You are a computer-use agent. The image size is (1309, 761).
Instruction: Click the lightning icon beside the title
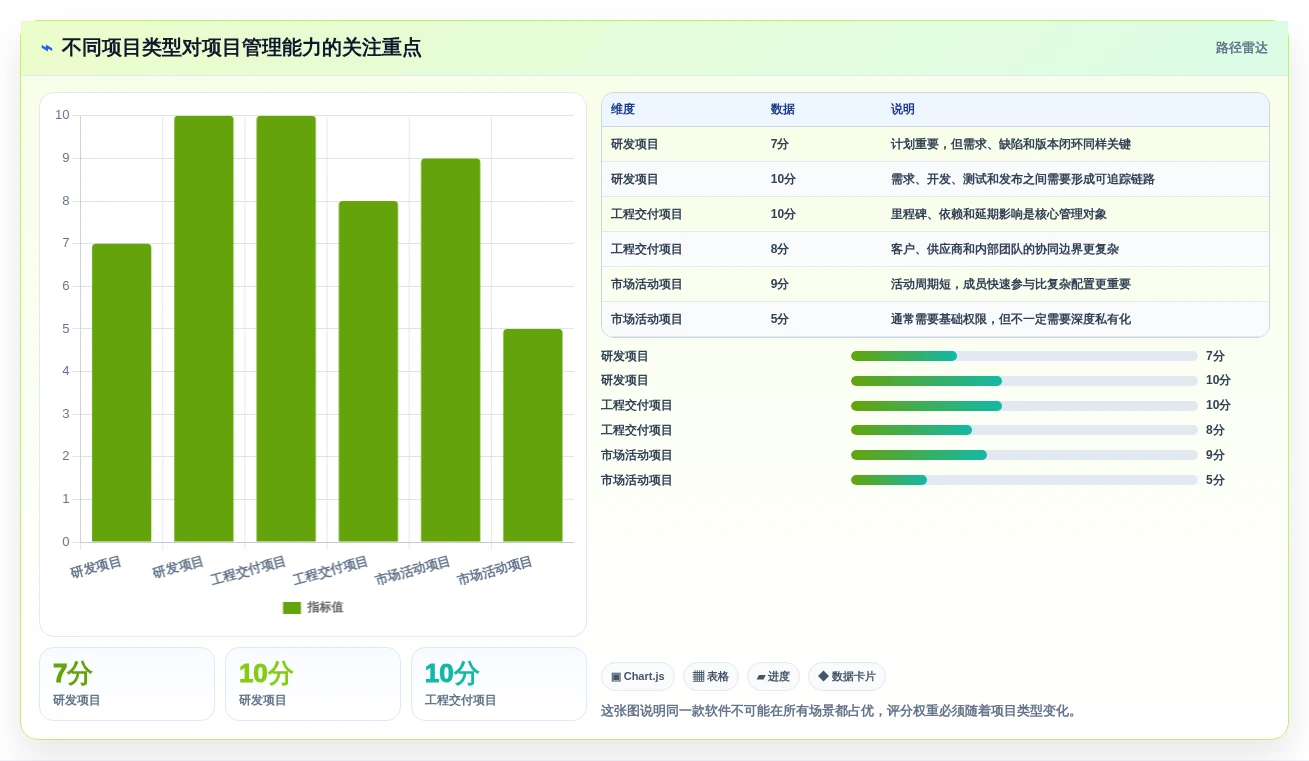(47, 48)
